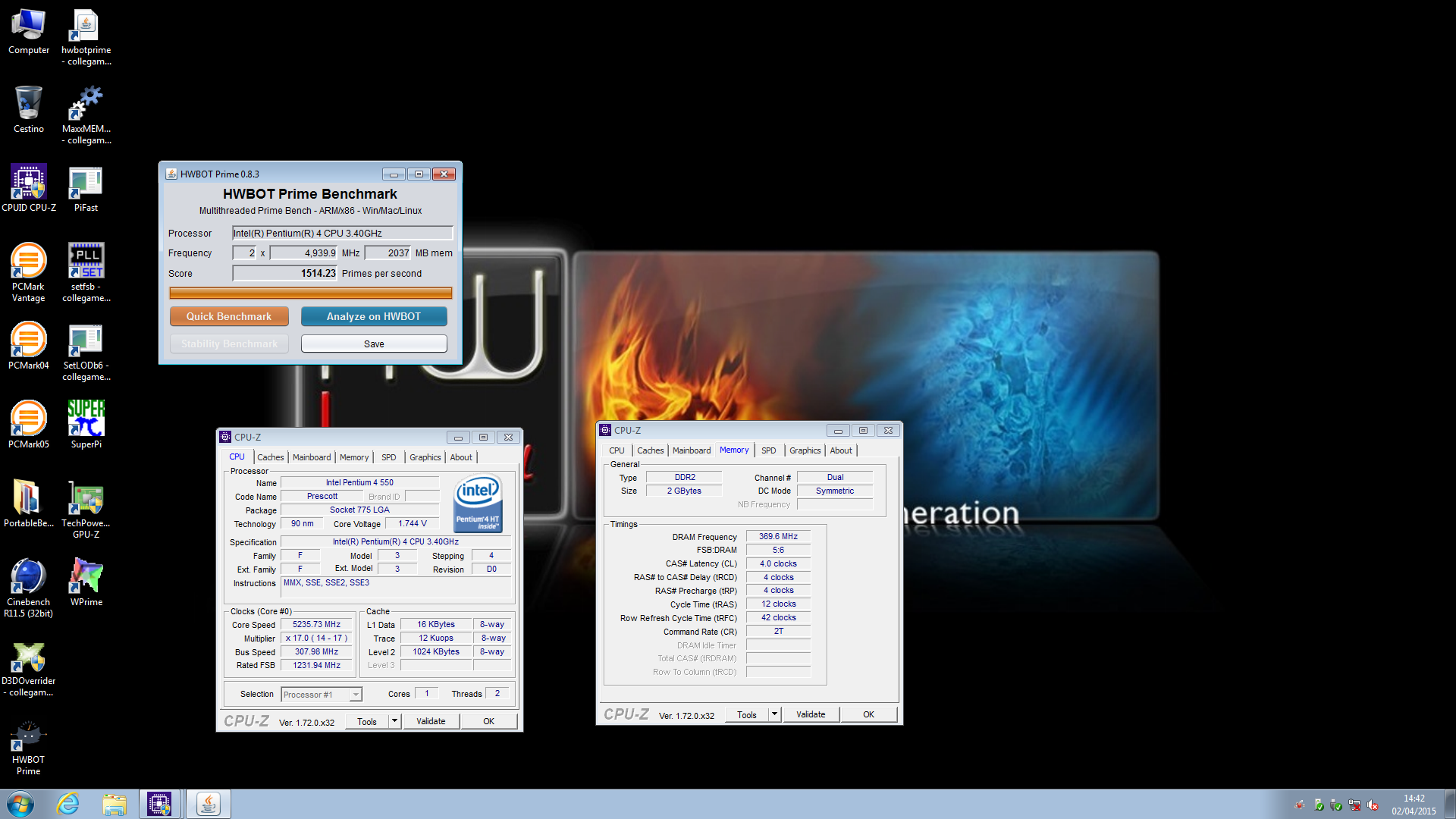Launch Internet Explorer from taskbar

[x=68, y=804]
